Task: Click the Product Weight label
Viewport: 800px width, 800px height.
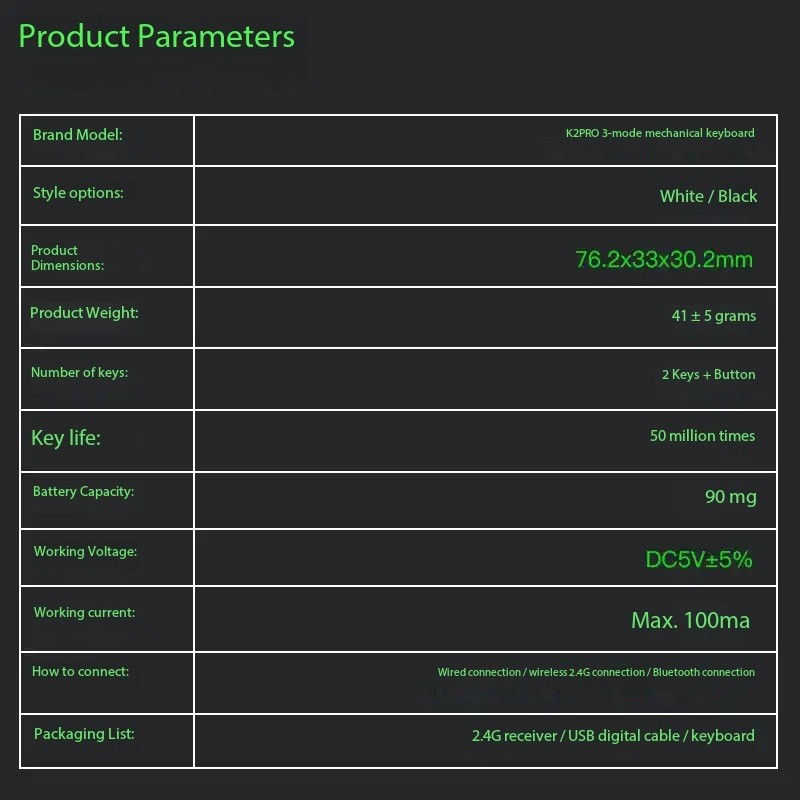Action: point(84,313)
